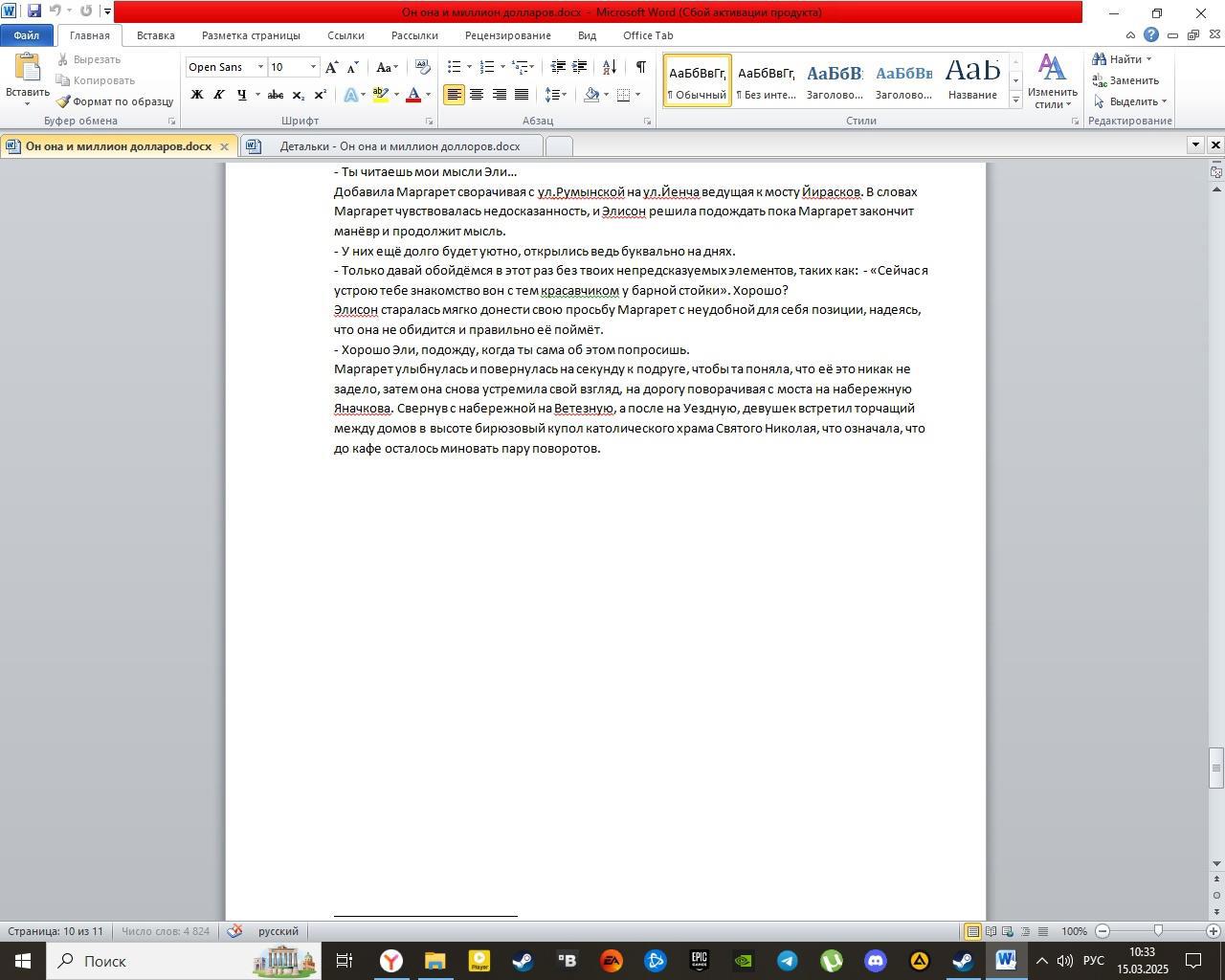Click the Shrink Font icon
Image resolution: width=1225 pixels, height=980 pixels.
(x=353, y=67)
